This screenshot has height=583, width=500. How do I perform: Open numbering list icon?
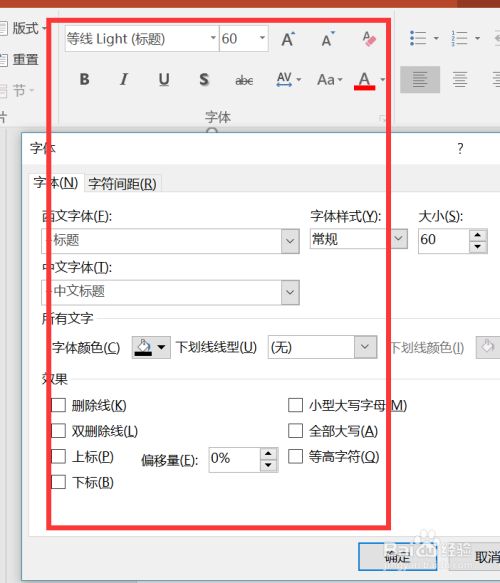459,38
